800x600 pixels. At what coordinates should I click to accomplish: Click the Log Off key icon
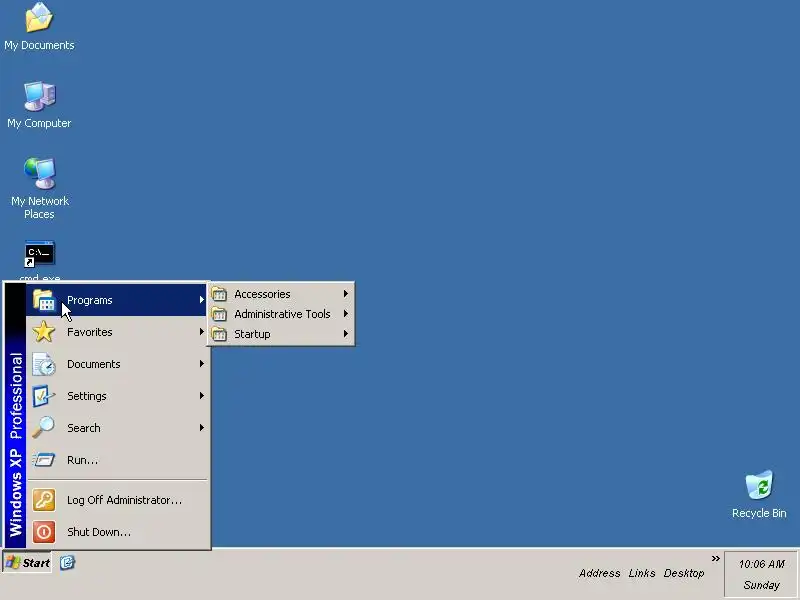tap(44, 500)
